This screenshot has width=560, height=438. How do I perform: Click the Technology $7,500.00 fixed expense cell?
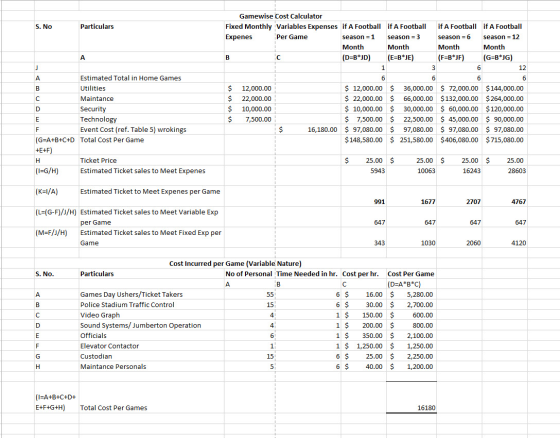[250, 119]
